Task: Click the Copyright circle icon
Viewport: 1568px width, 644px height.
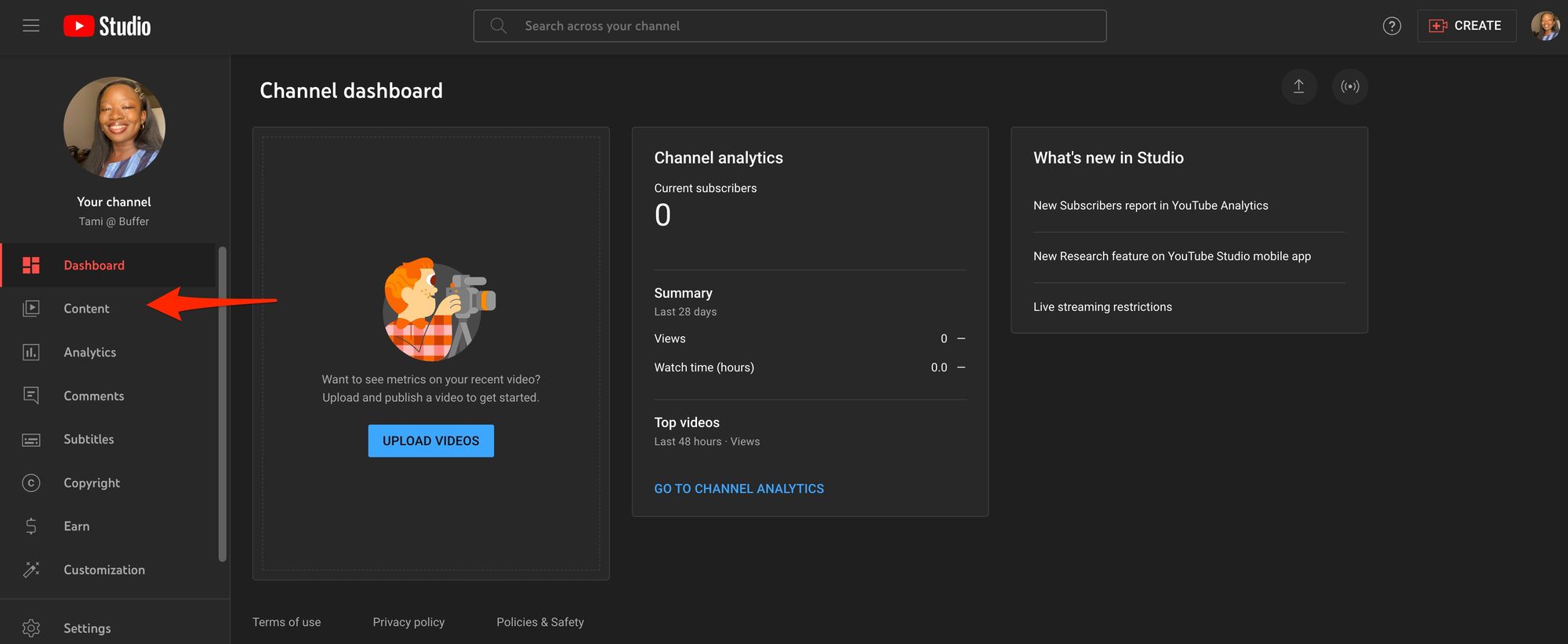Action: (31, 483)
